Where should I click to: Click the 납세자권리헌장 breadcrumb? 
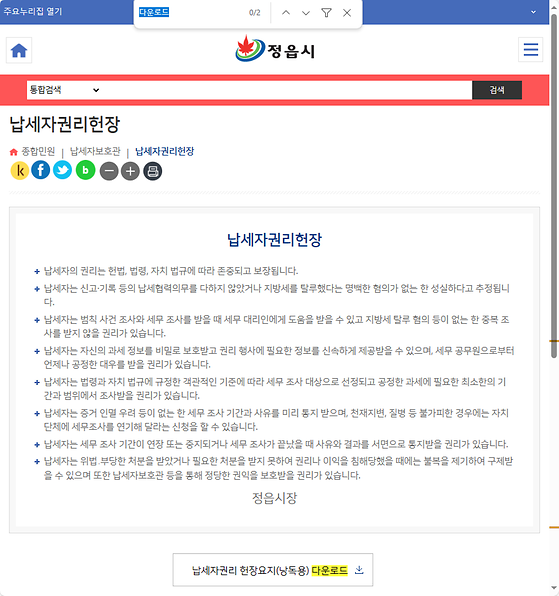tap(165, 151)
